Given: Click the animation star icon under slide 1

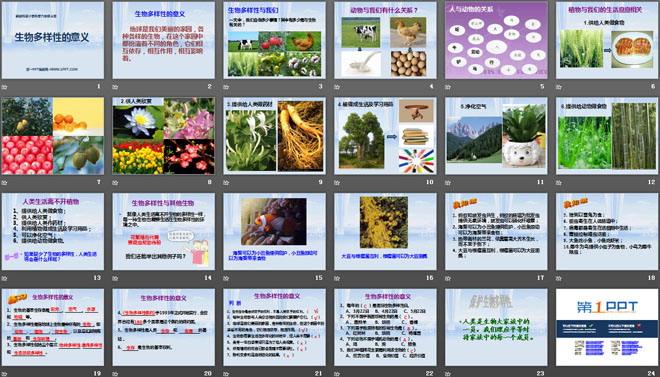Looking at the screenshot, I should [5, 87].
